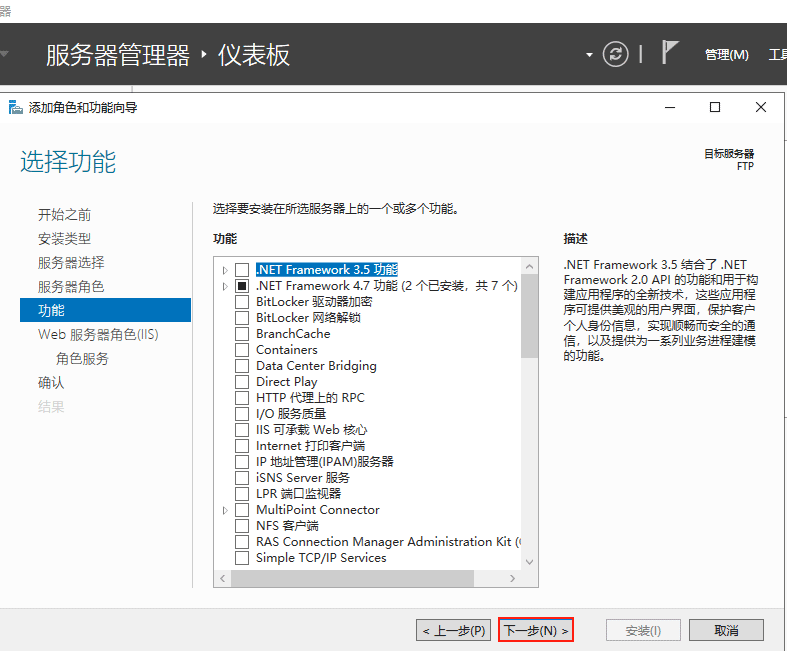Open the dropdown arrow beside refresh
The width and height of the screenshot is (787, 651).
[x=589, y=55]
